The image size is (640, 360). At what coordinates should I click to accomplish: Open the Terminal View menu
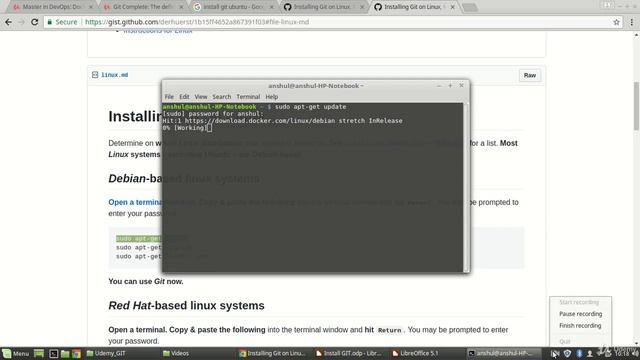coord(201,97)
